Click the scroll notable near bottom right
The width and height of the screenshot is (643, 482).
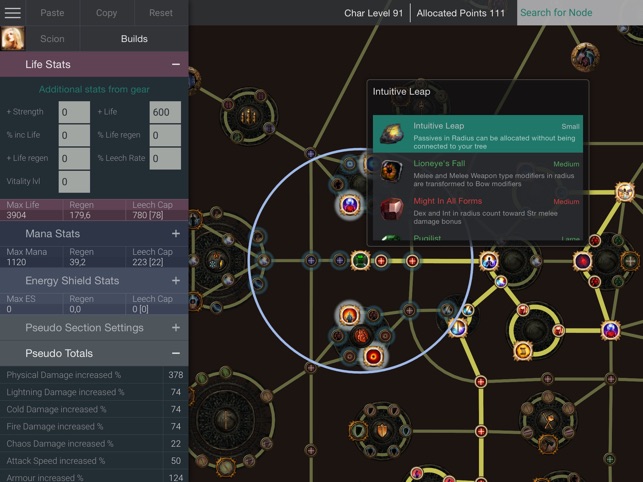click(523, 351)
